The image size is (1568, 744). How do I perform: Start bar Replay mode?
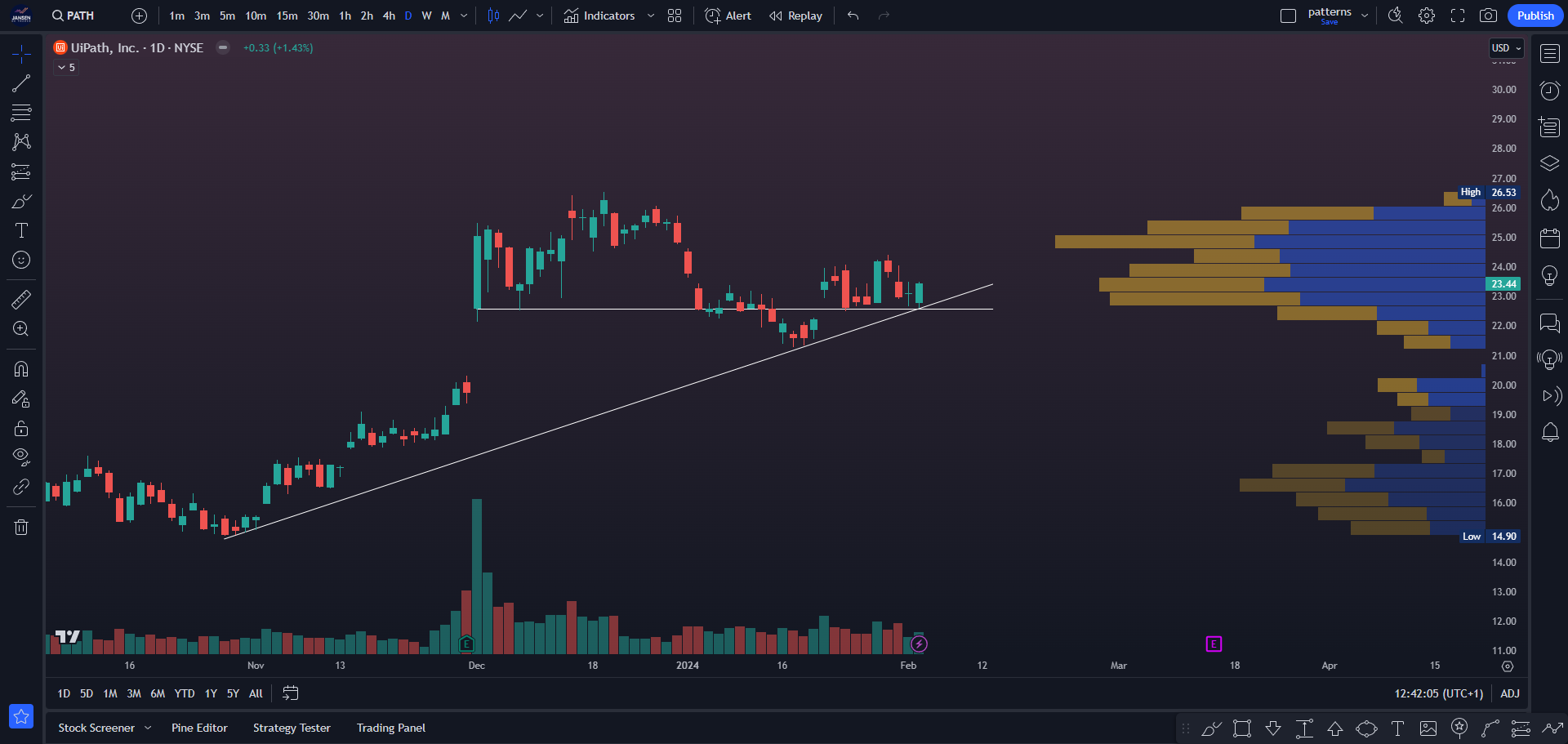(x=795, y=16)
